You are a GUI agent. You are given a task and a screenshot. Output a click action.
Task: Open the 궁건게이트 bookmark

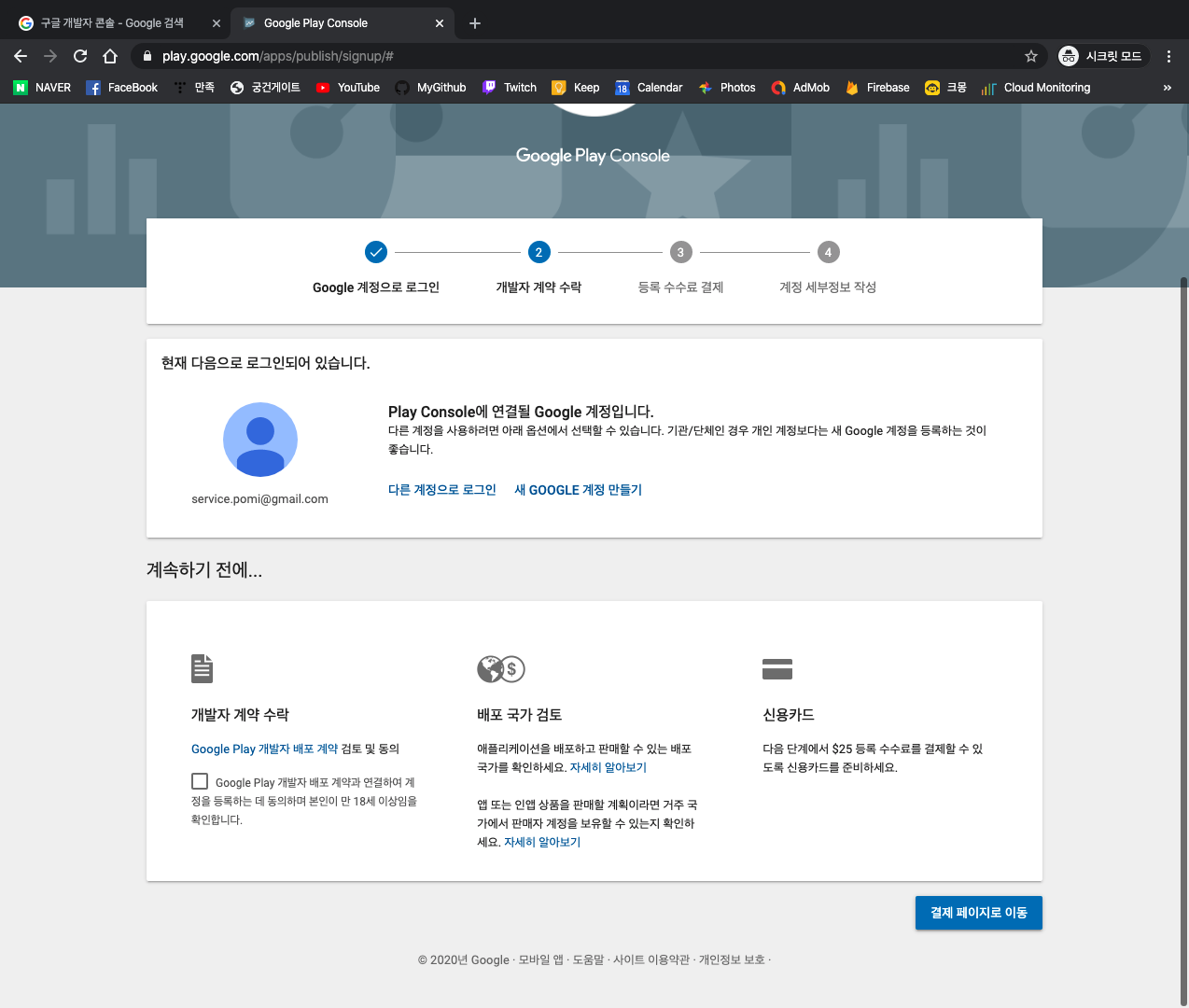pos(265,88)
